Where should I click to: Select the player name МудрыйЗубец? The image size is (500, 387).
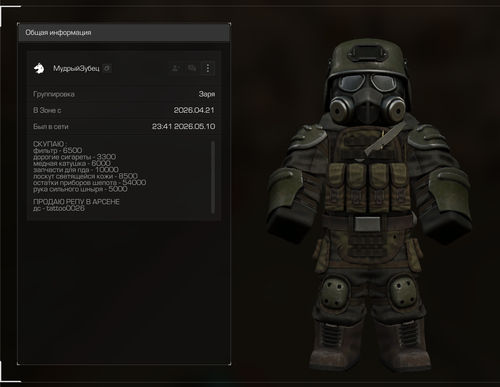[x=76, y=68]
